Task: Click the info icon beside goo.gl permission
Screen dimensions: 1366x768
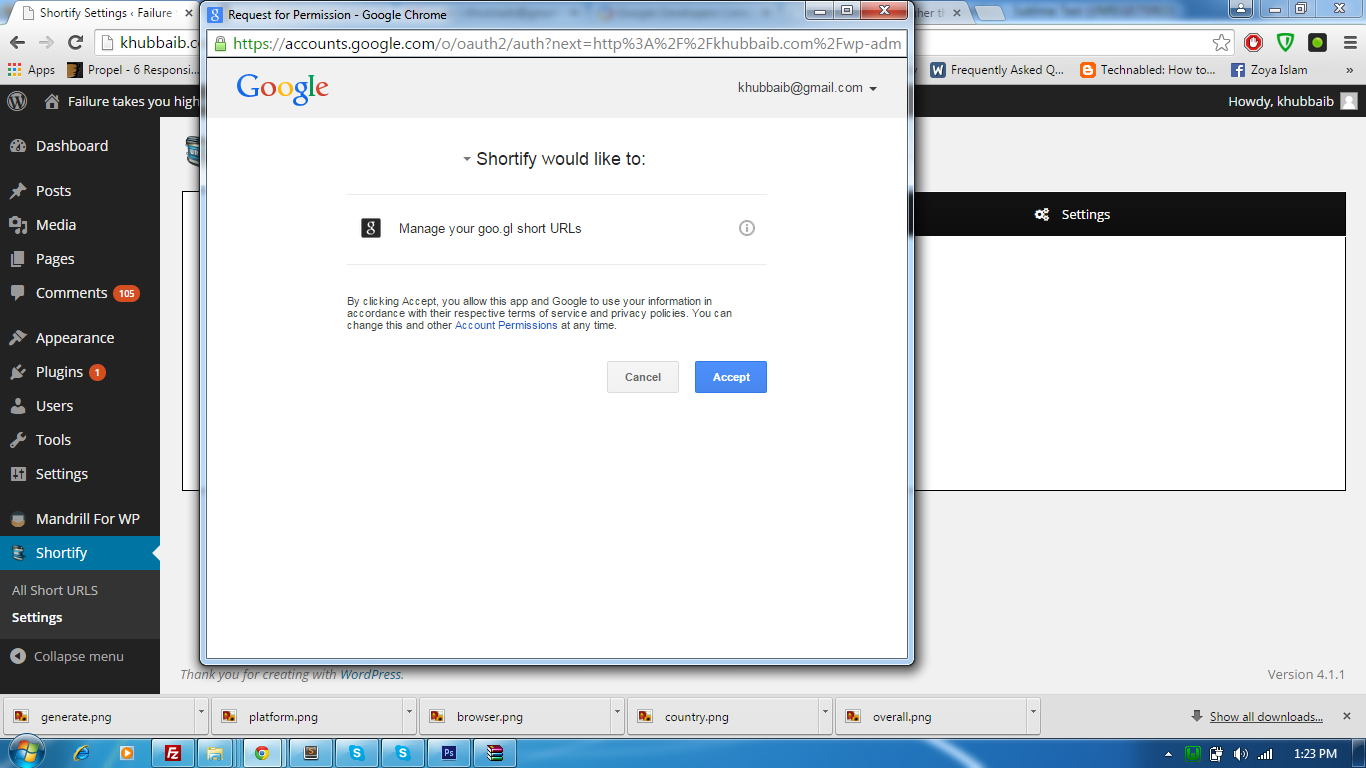Action: [746, 228]
